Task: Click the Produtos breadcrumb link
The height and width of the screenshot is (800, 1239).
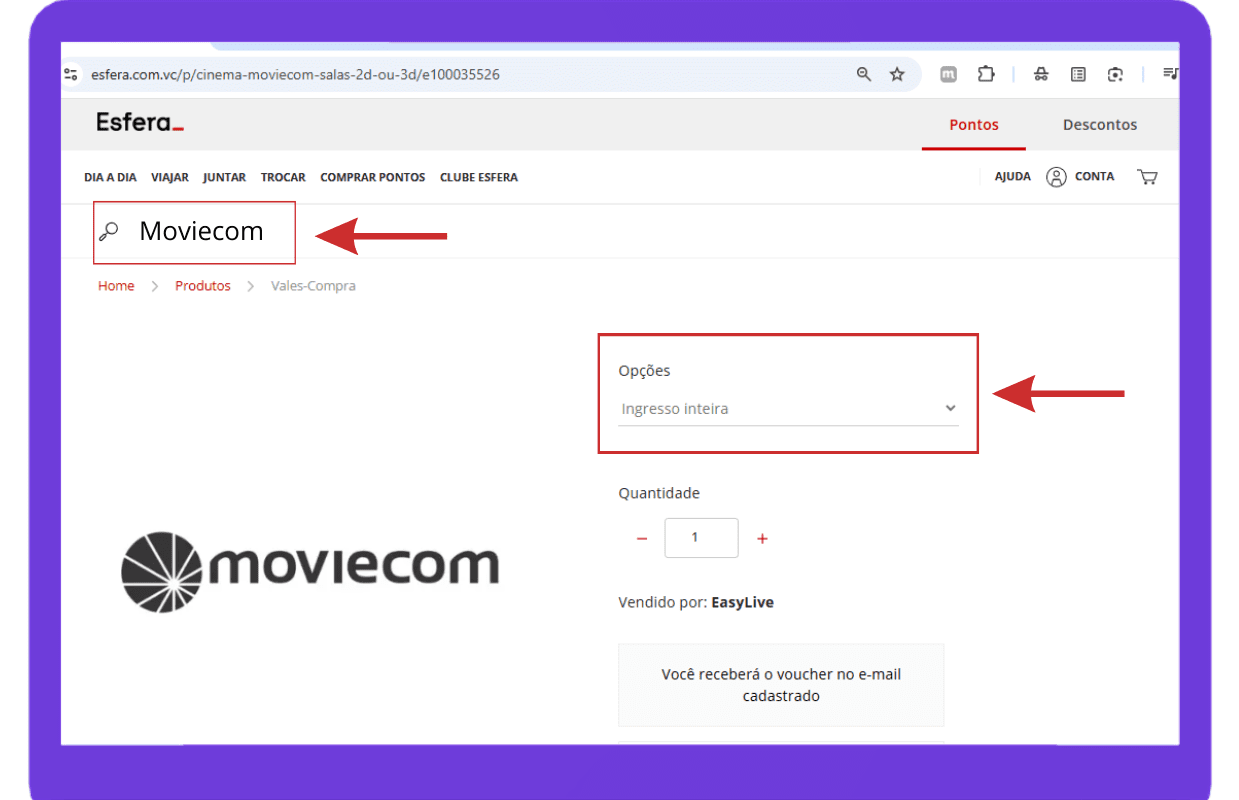Action: pyautogui.click(x=203, y=286)
